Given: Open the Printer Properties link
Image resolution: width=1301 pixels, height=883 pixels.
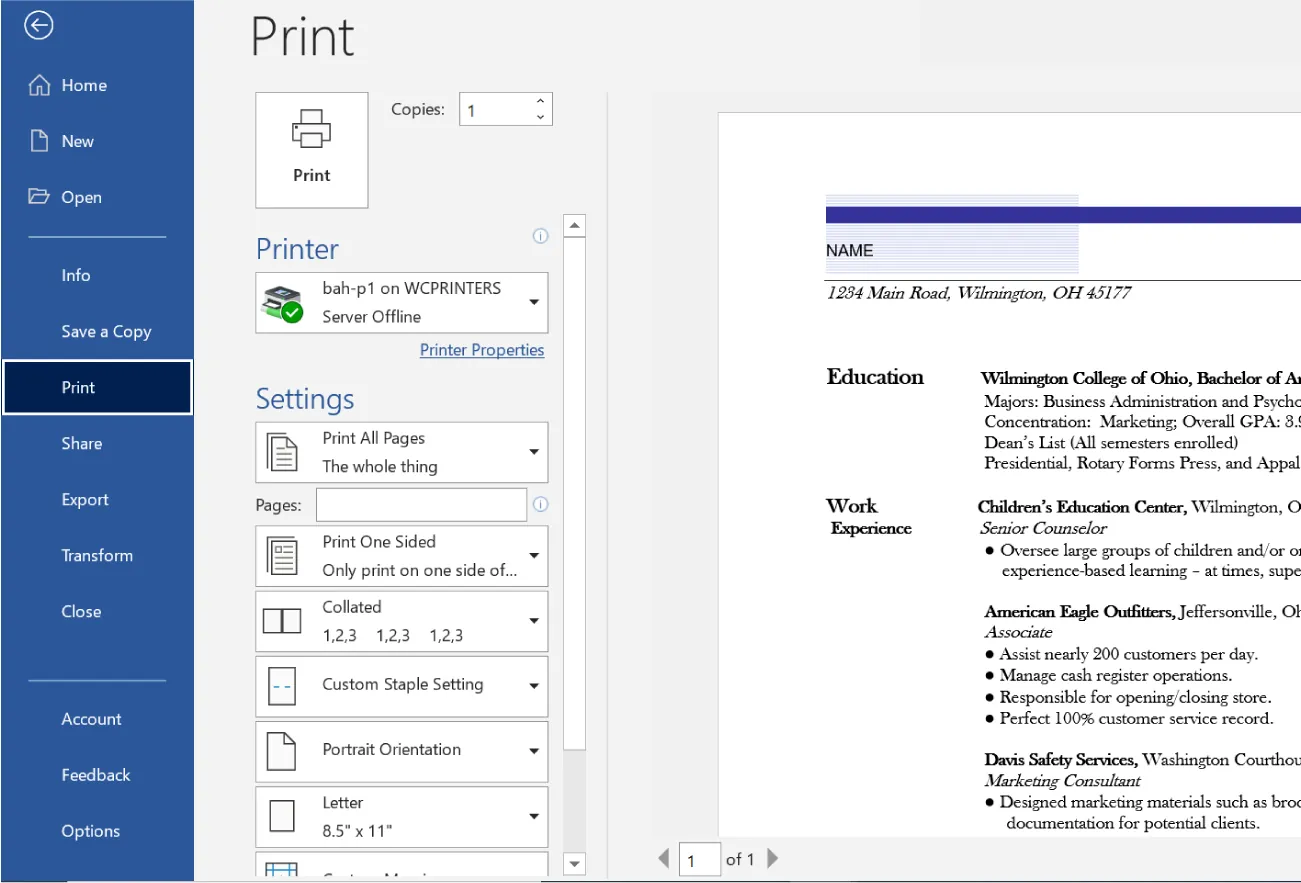Looking at the screenshot, I should (482, 350).
